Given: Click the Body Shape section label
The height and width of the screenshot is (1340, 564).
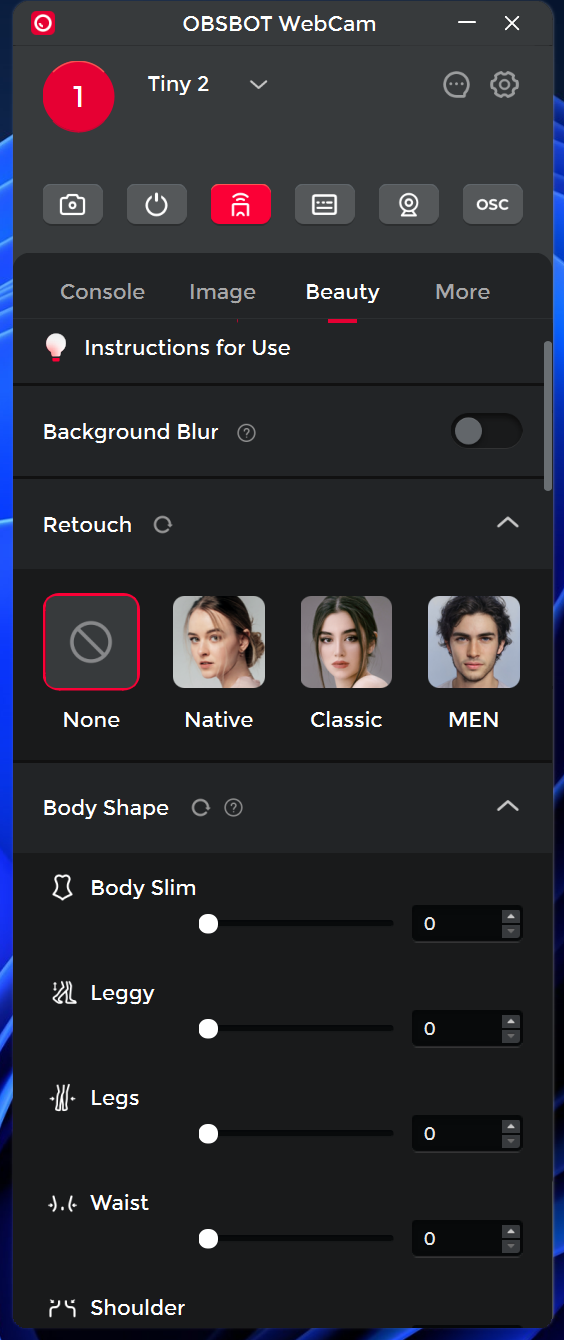Looking at the screenshot, I should coord(106,808).
